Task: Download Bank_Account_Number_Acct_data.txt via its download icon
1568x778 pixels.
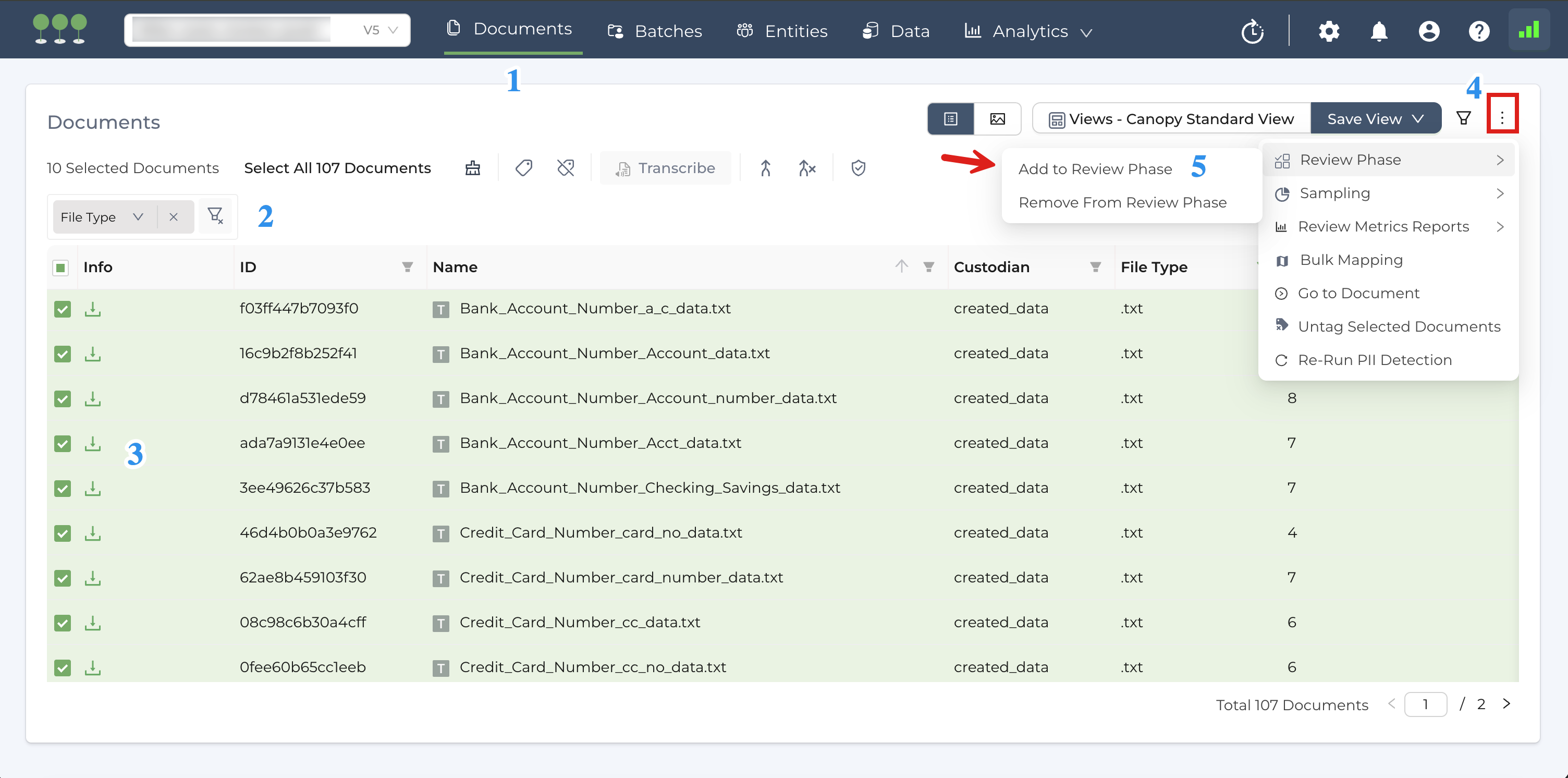Action: pos(92,443)
